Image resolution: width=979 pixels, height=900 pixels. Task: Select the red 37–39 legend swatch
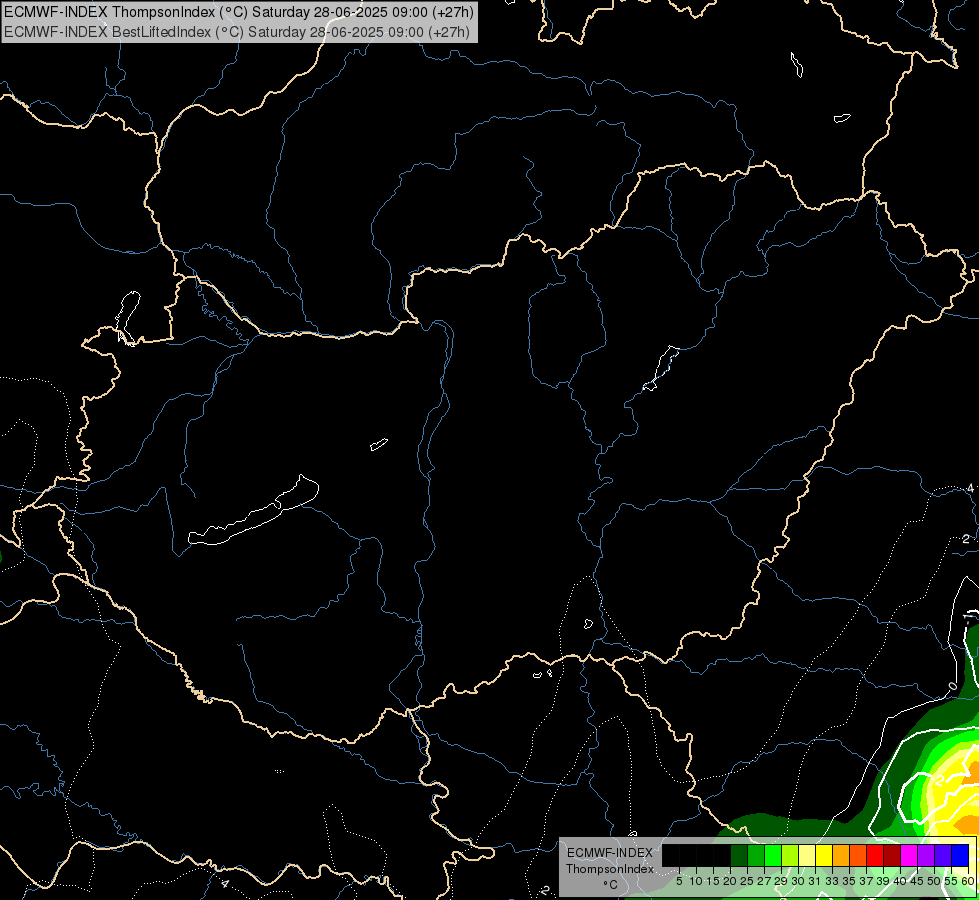click(x=875, y=855)
